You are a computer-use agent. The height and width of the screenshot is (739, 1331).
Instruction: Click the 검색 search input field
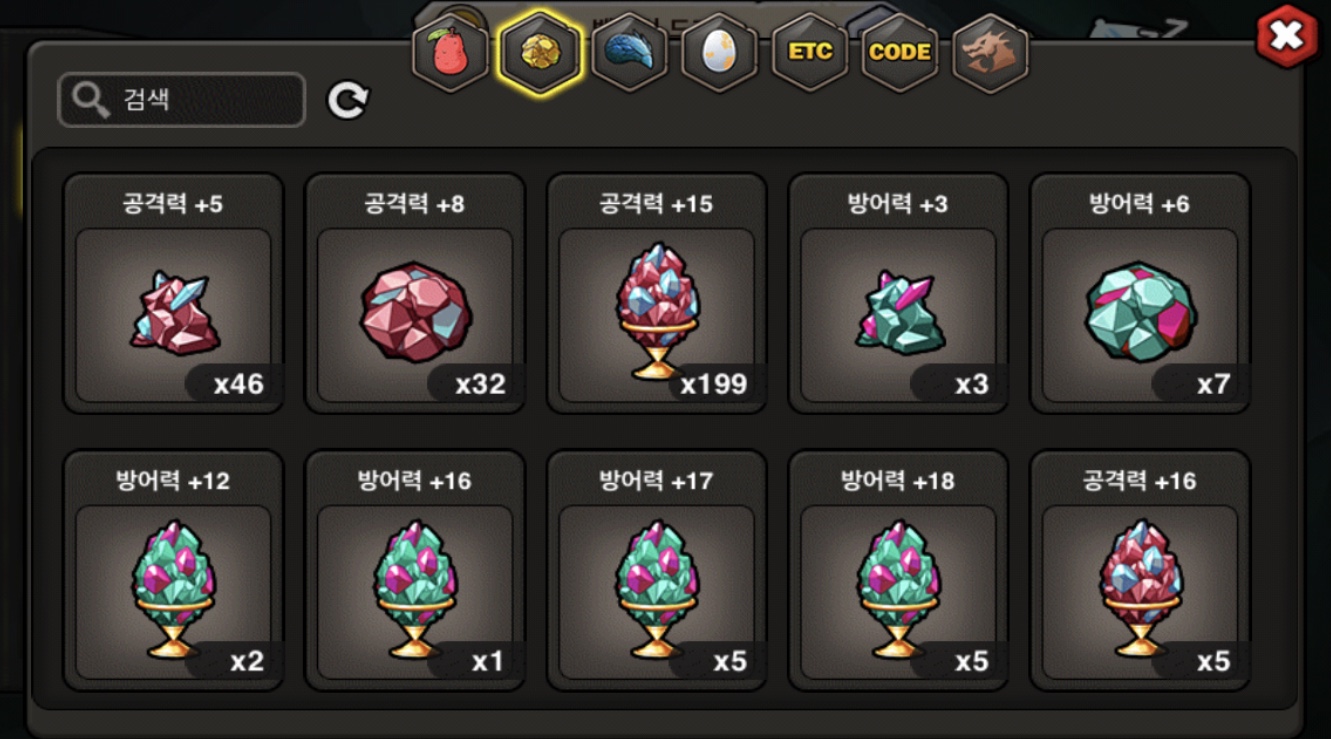182,100
